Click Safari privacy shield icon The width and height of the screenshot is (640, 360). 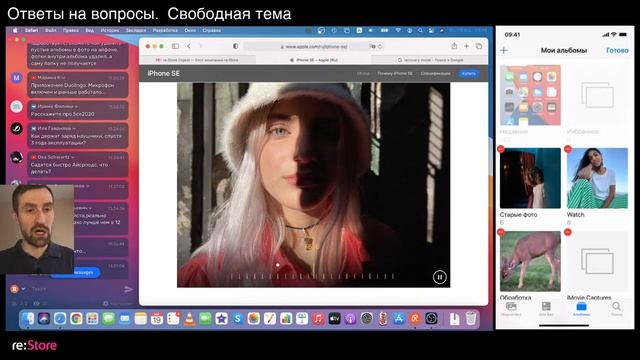[x=236, y=46]
